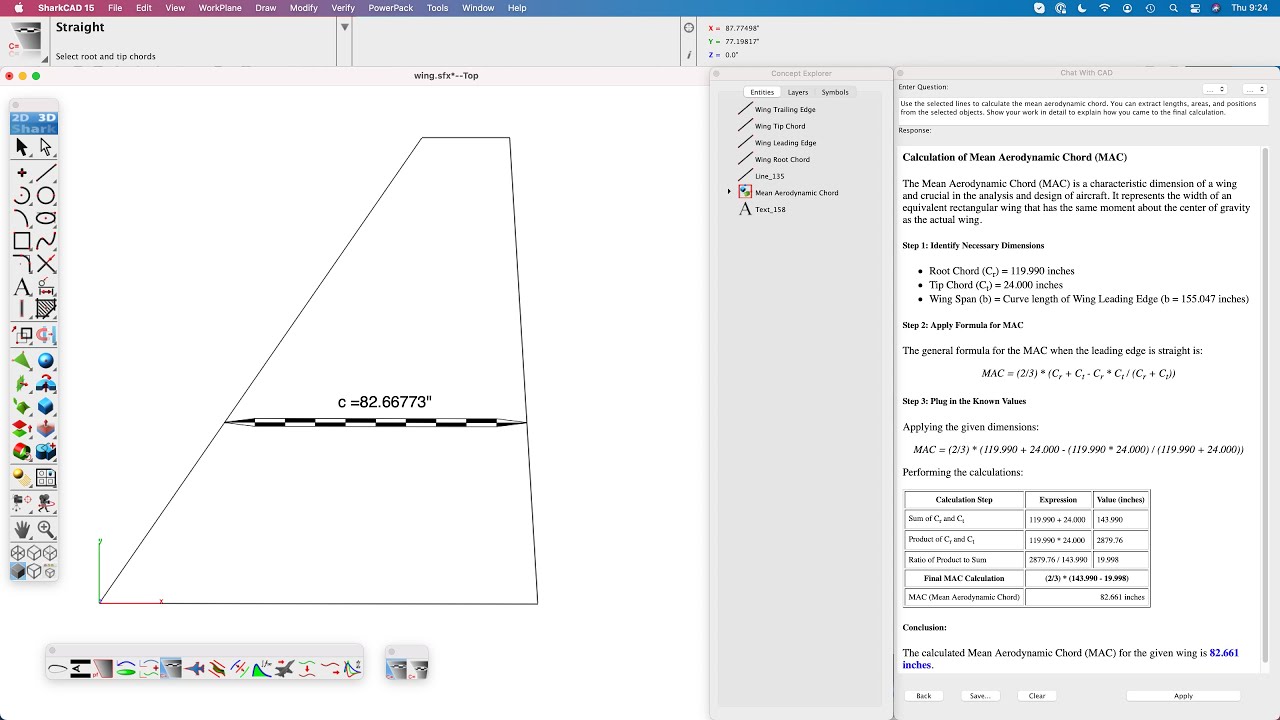
Task: Switch to the Layers tab
Action: click(x=798, y=92)
